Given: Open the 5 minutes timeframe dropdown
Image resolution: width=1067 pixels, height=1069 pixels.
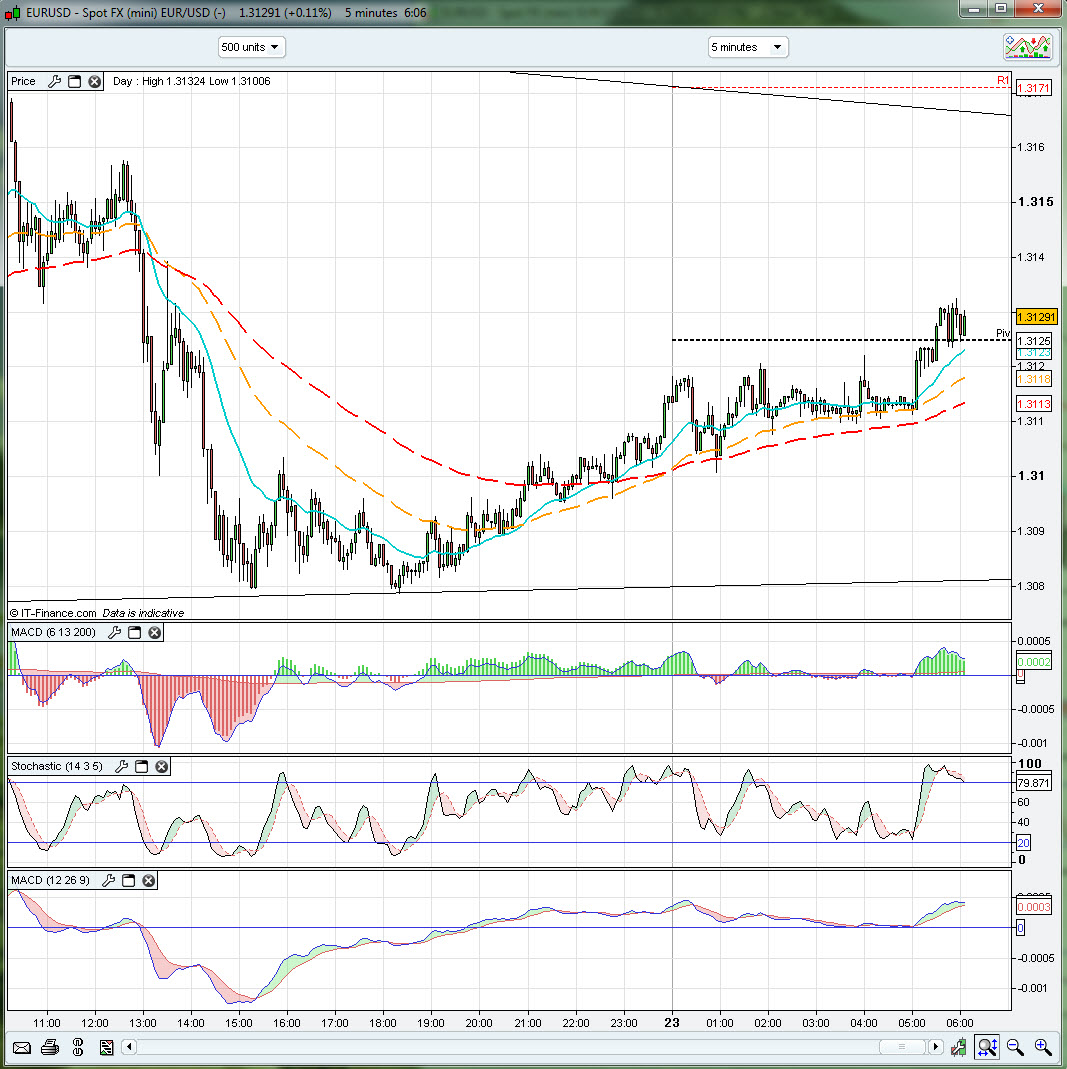Looking at the screenshot, I should coord(749,47).
